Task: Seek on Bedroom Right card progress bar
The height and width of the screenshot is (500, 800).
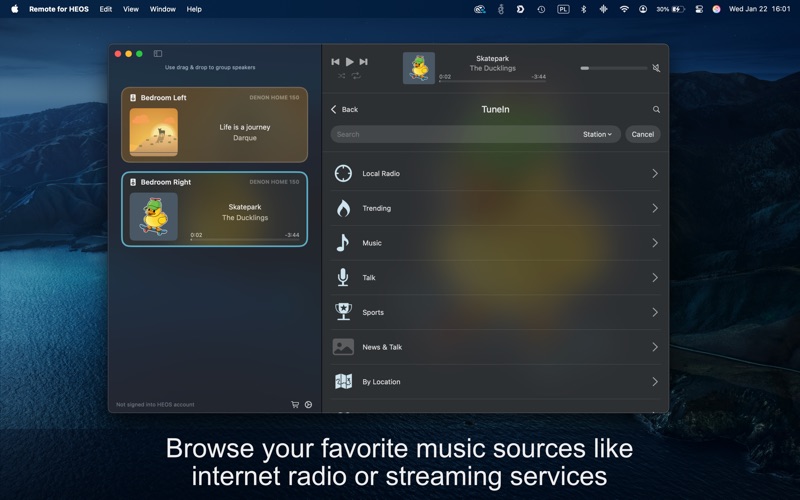Action: point(245,239)
